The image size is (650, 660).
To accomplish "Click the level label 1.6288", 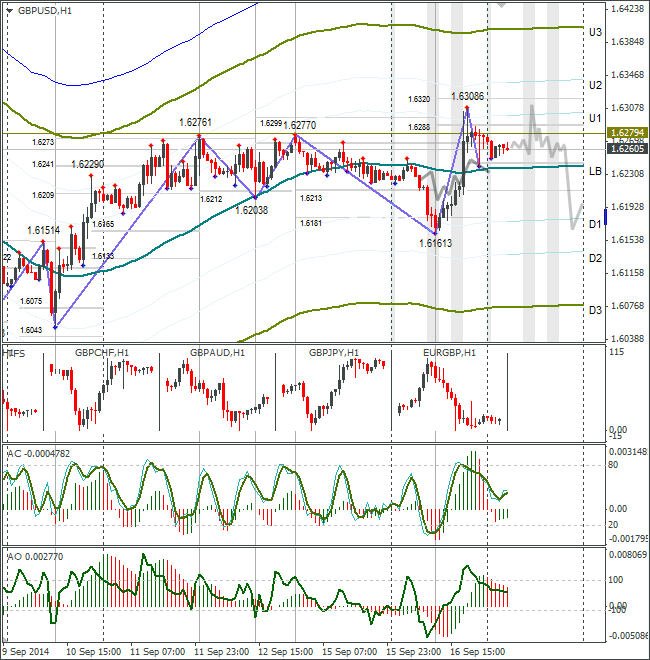I will click(x=419, y=127).
